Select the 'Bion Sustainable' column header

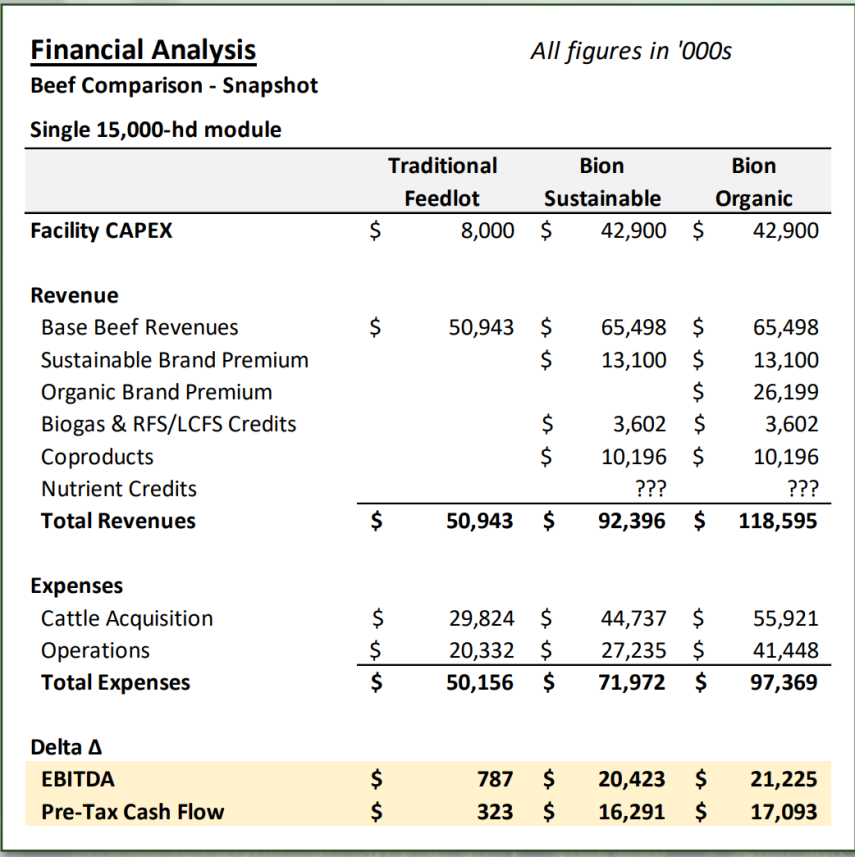click(x=602, y=181)
